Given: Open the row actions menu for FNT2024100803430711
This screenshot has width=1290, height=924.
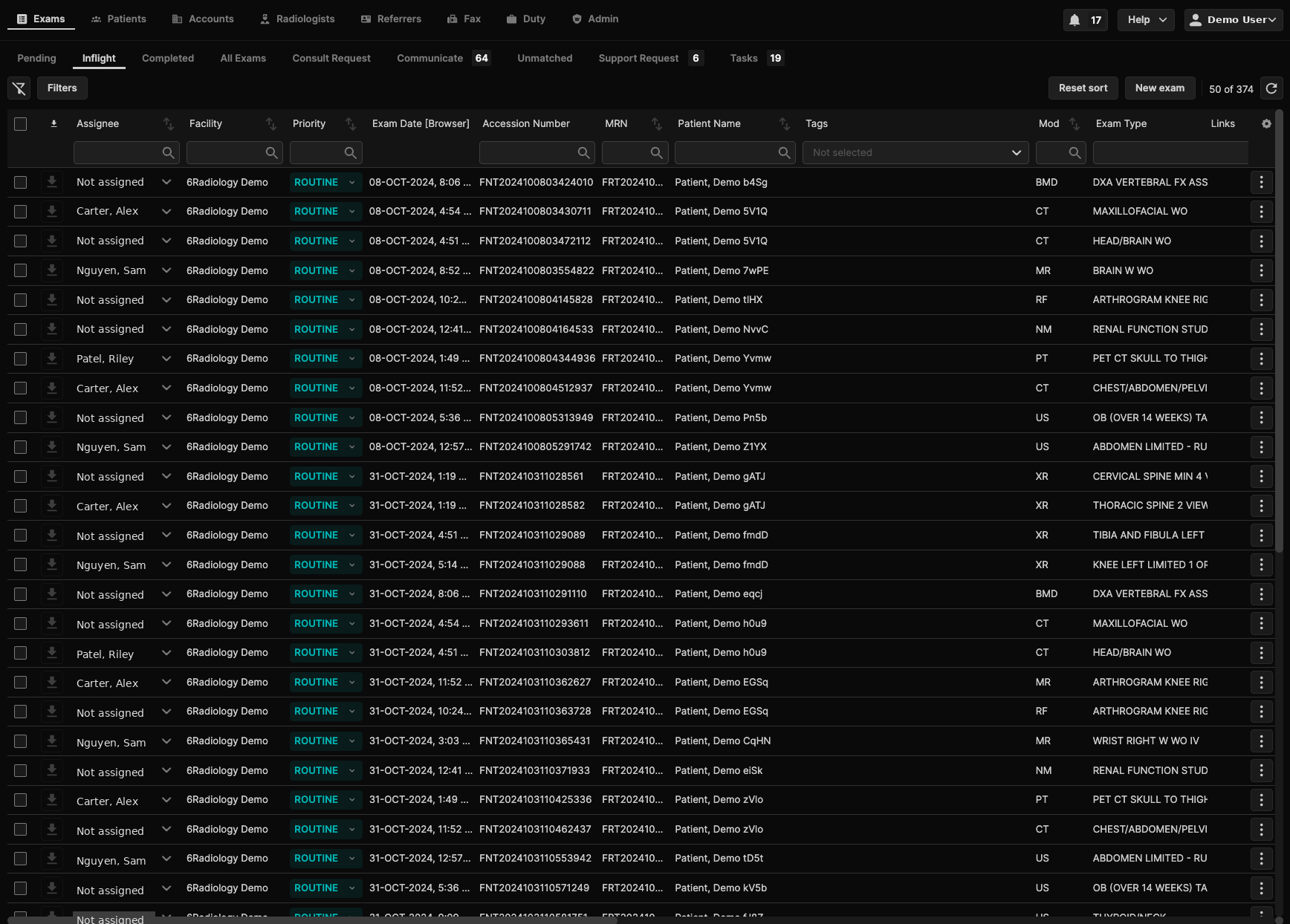Looking at the screenshot, I should [1261, 212].
